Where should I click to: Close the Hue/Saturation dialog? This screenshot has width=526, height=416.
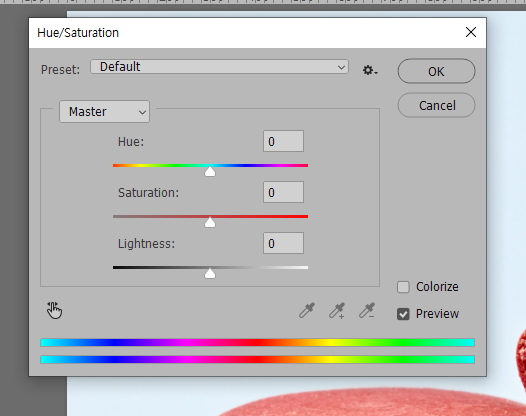pos(471,32)
